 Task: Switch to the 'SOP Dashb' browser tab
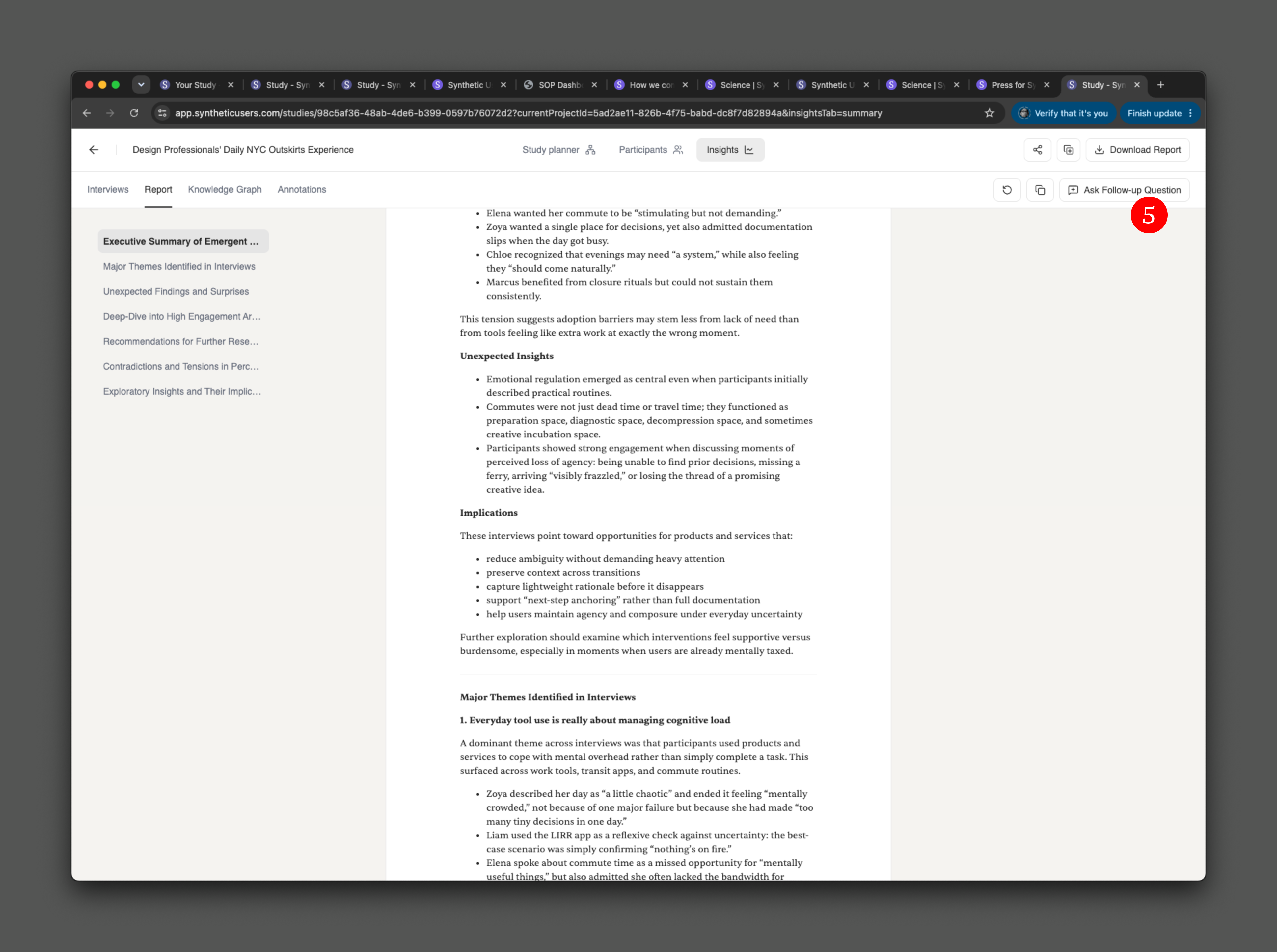pos(560,85)
